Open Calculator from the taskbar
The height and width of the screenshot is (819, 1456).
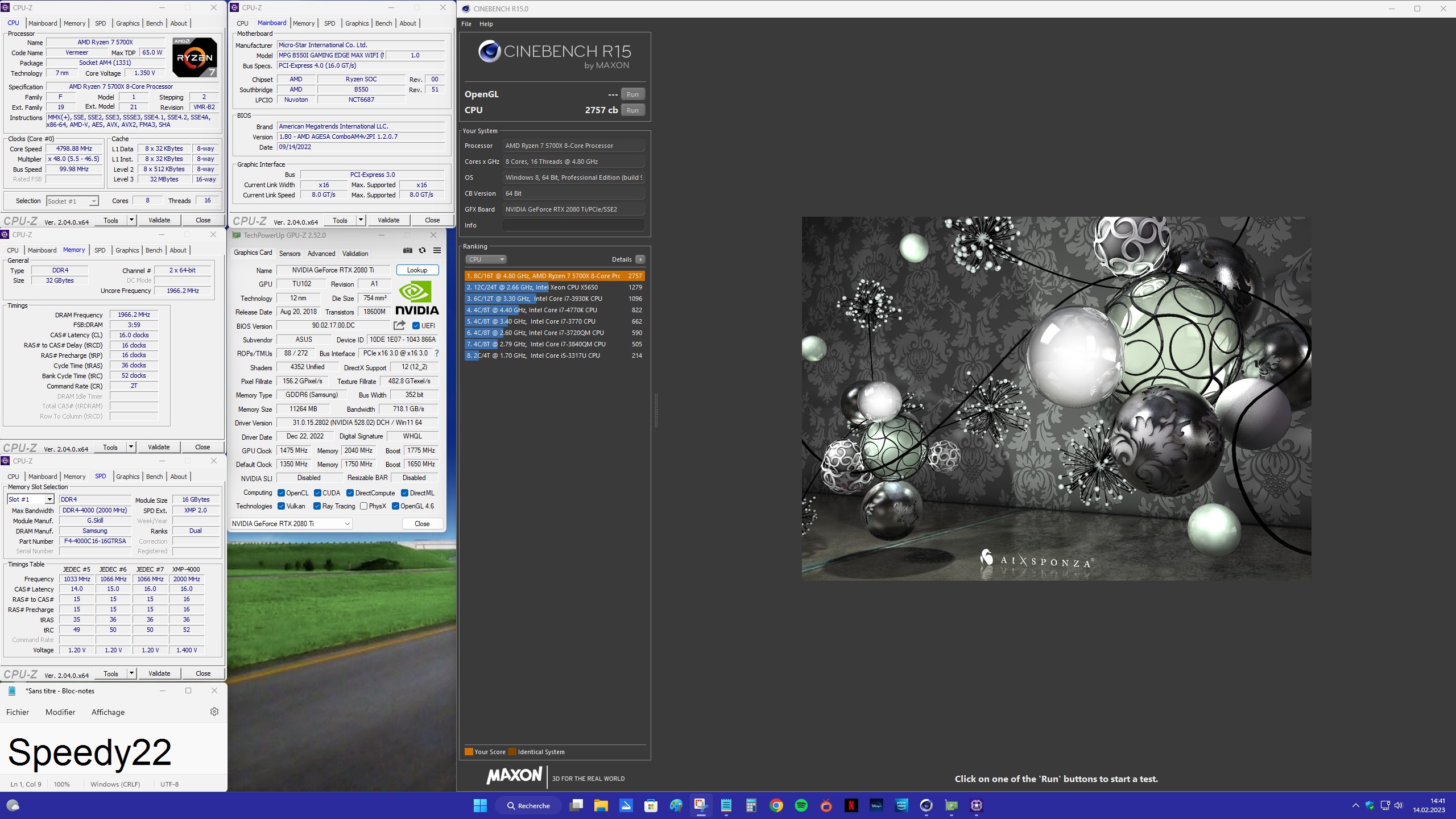click(x=751, y=805)
